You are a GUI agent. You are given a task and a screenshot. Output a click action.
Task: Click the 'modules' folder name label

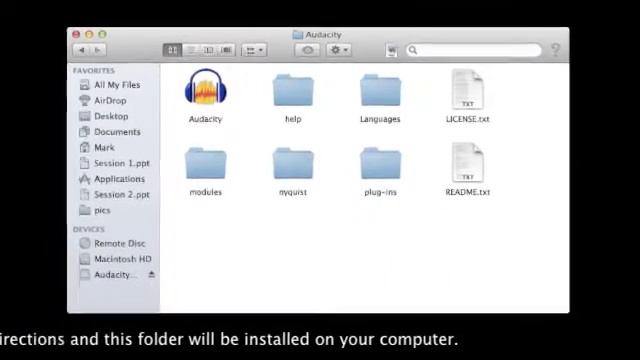(205, 192)
